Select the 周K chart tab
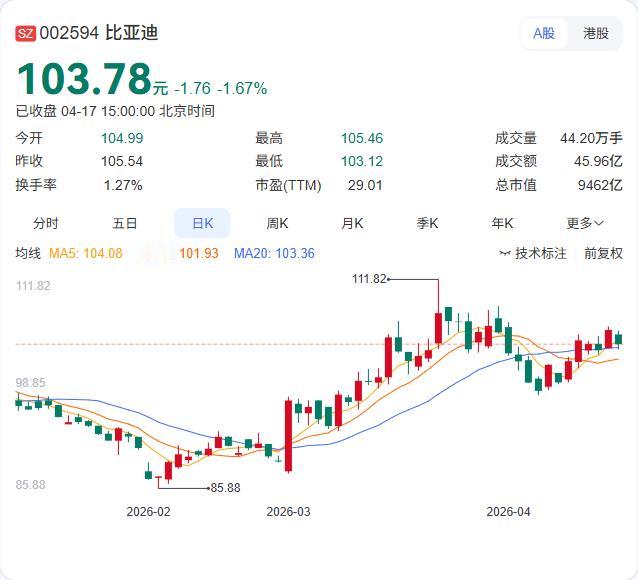Screen dimensions: 638x580 [277, 223]
